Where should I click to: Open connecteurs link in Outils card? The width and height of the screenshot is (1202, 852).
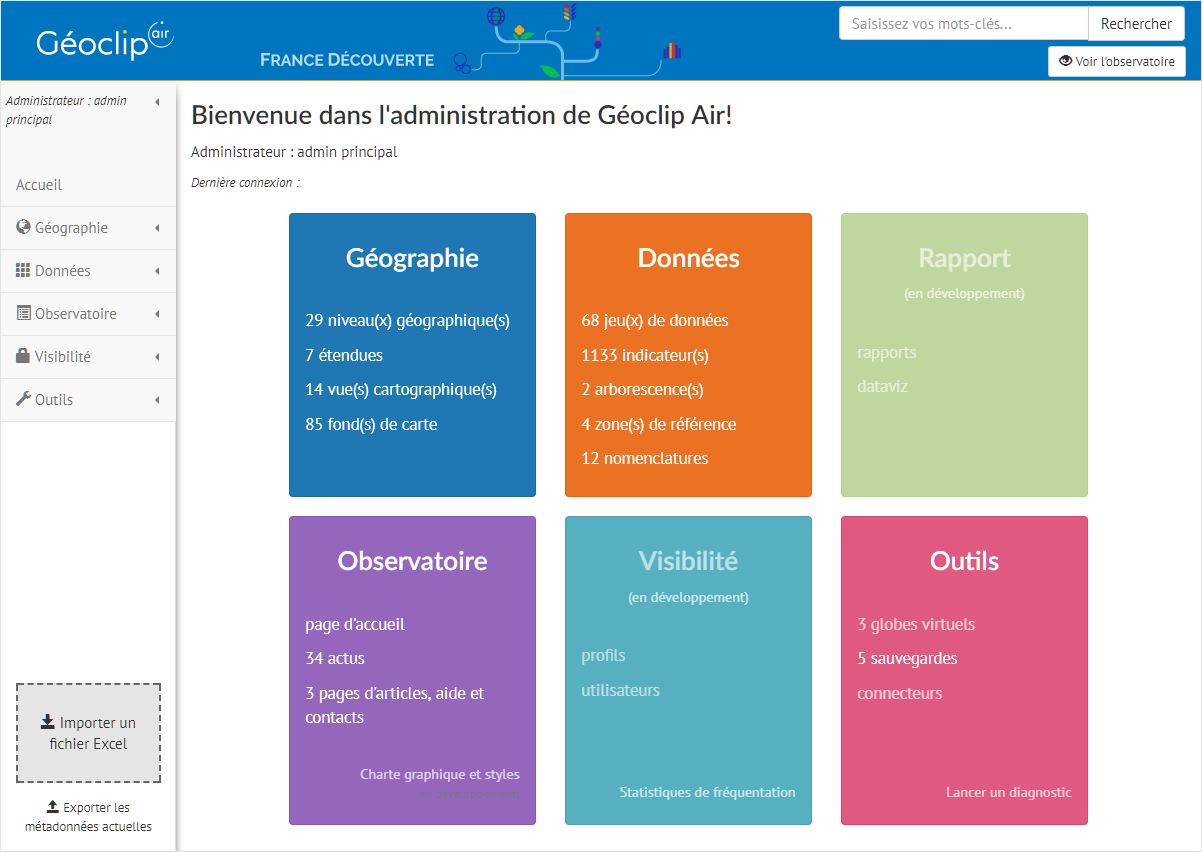coord(900,693)
